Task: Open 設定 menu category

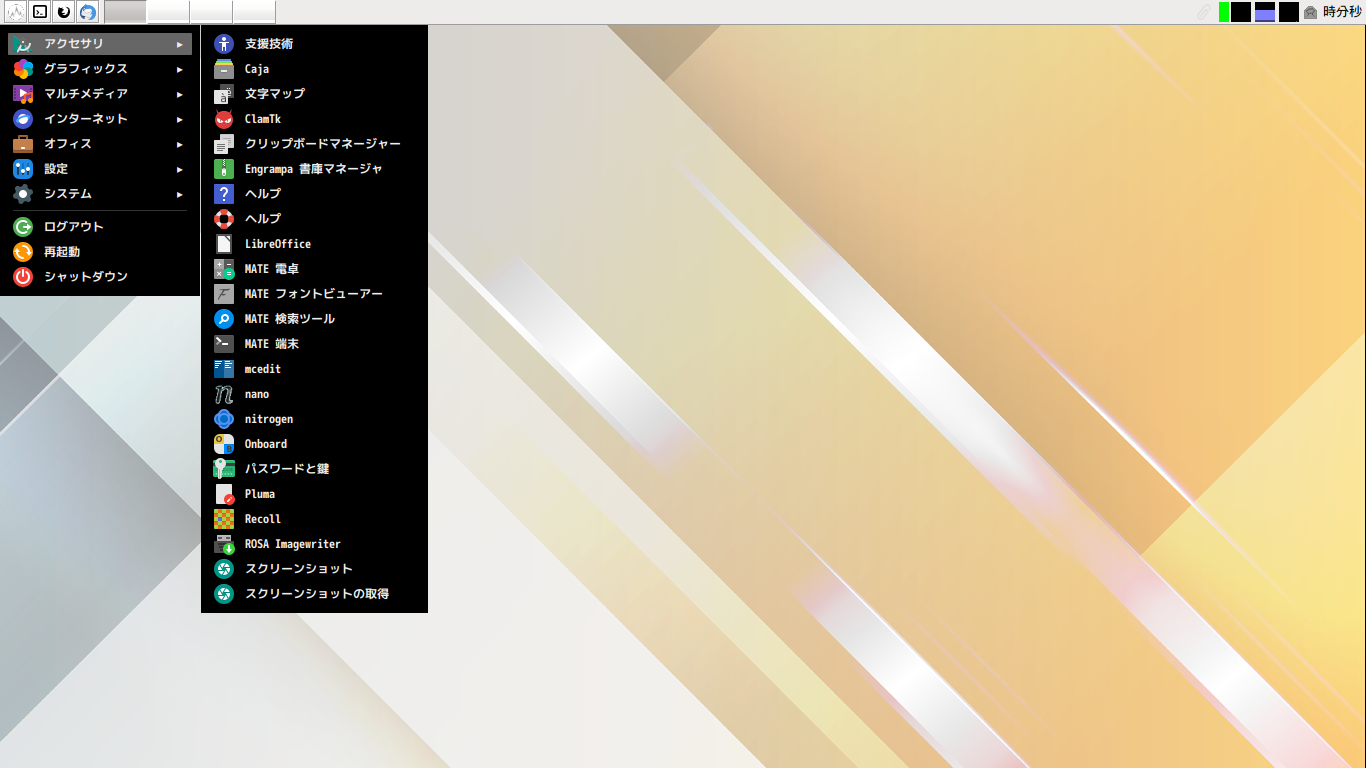Action: 100,169
